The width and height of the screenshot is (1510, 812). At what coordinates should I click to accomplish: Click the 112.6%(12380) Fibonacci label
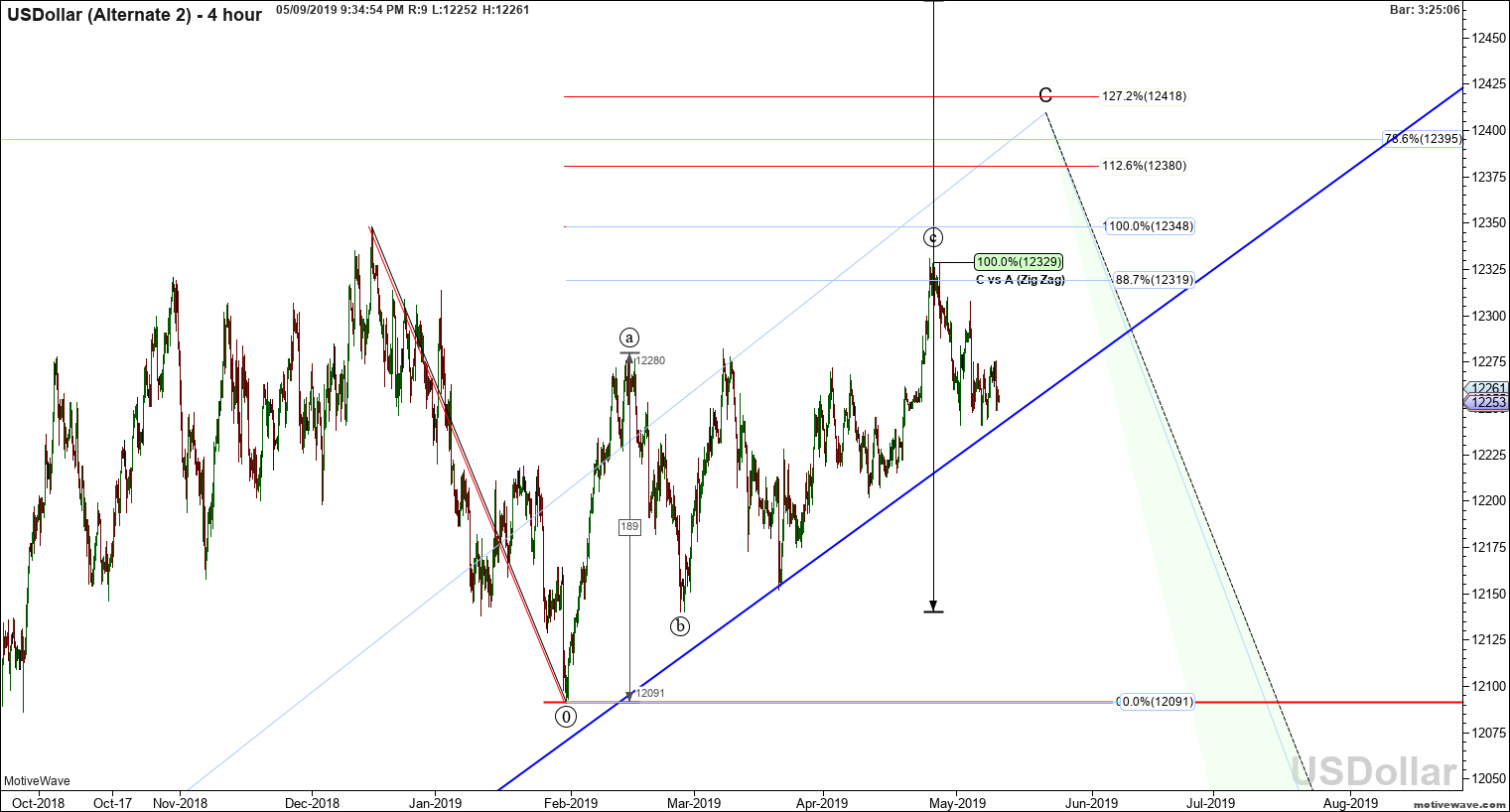1144,166
